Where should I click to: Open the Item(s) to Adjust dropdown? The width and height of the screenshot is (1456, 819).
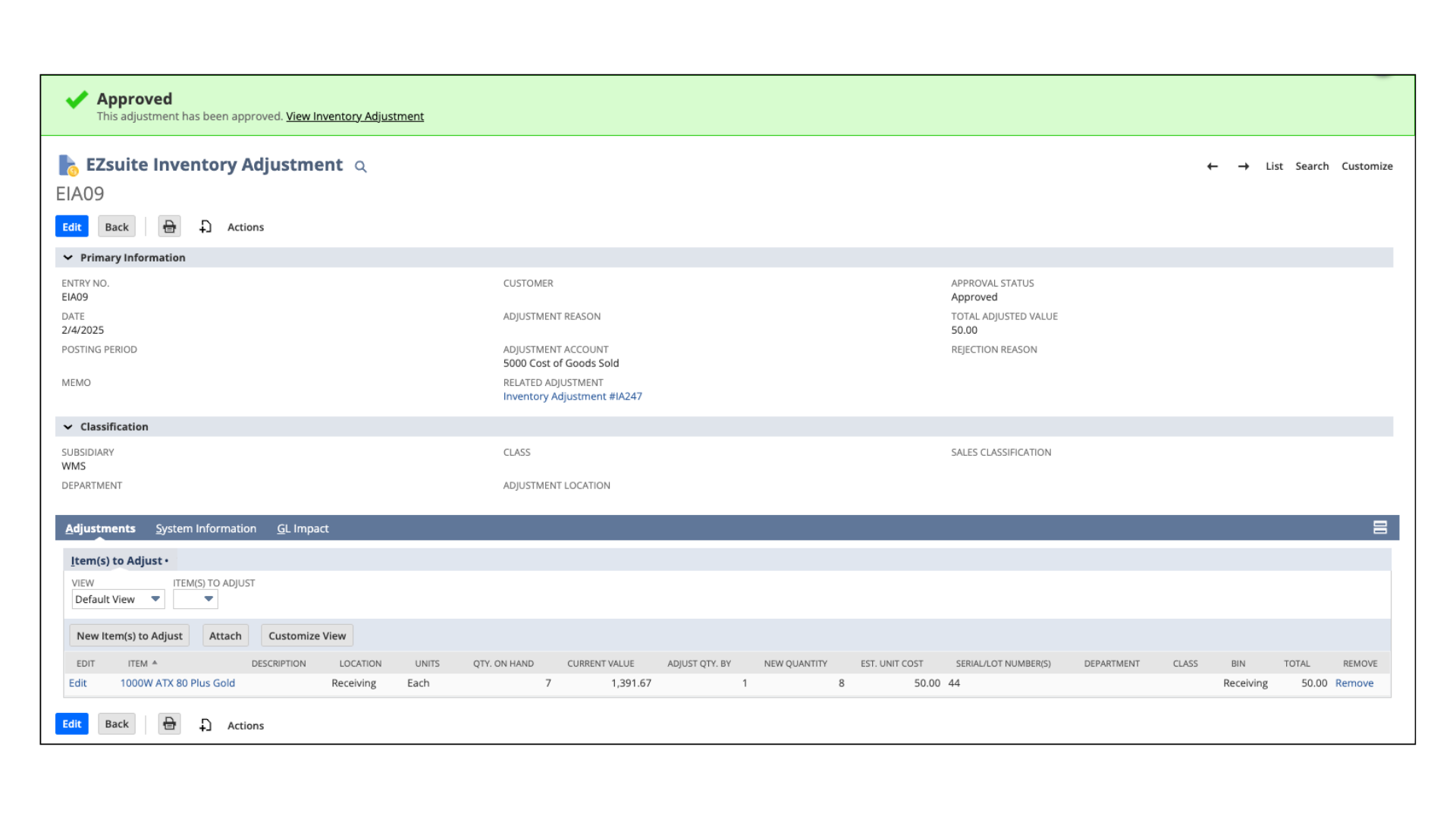coord(196,599)
